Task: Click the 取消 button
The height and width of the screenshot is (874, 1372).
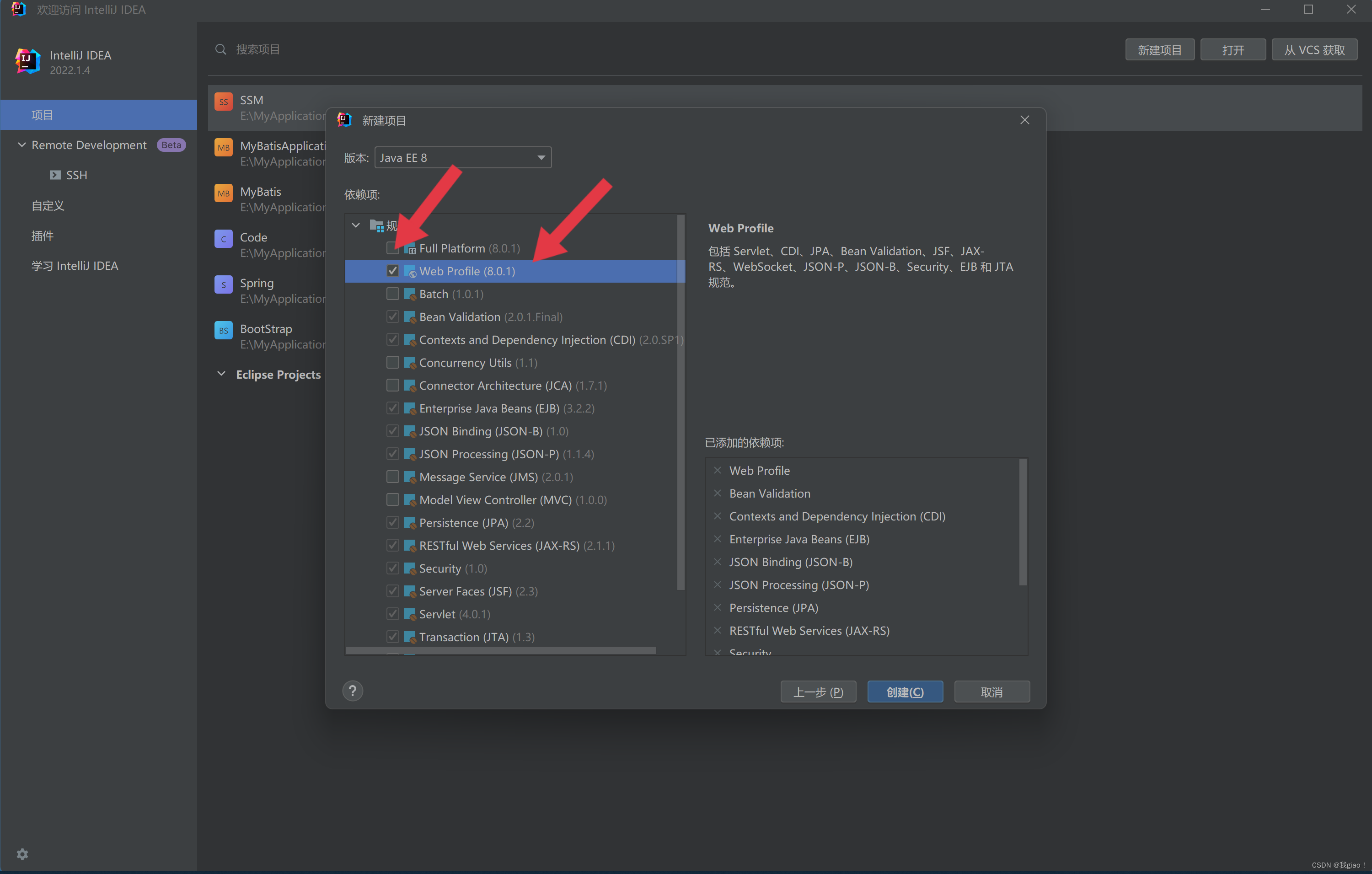Action: click(992, 692)
